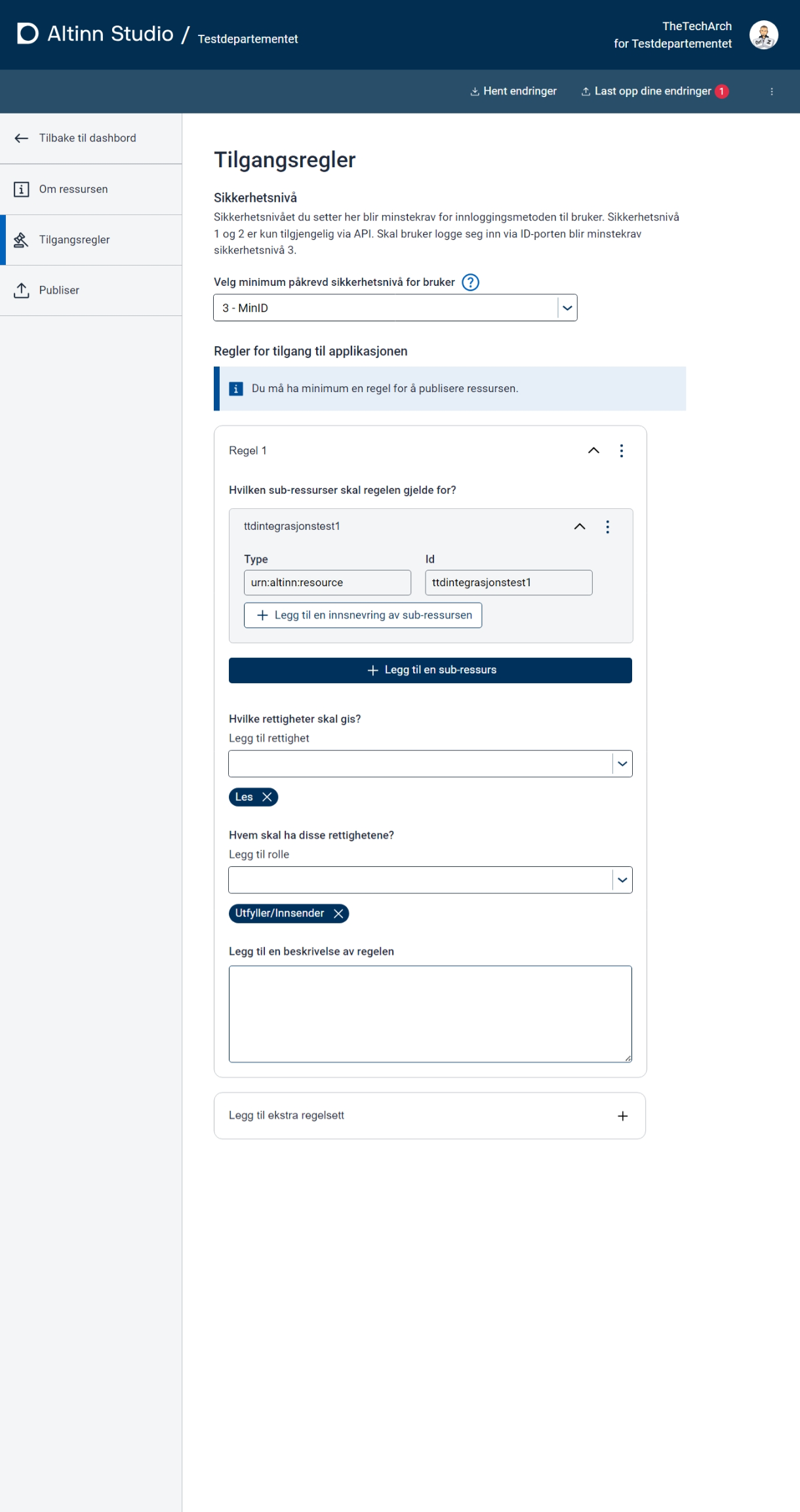
Task: Go back via Tilbake til dashbord
Action: pos(87,138)
